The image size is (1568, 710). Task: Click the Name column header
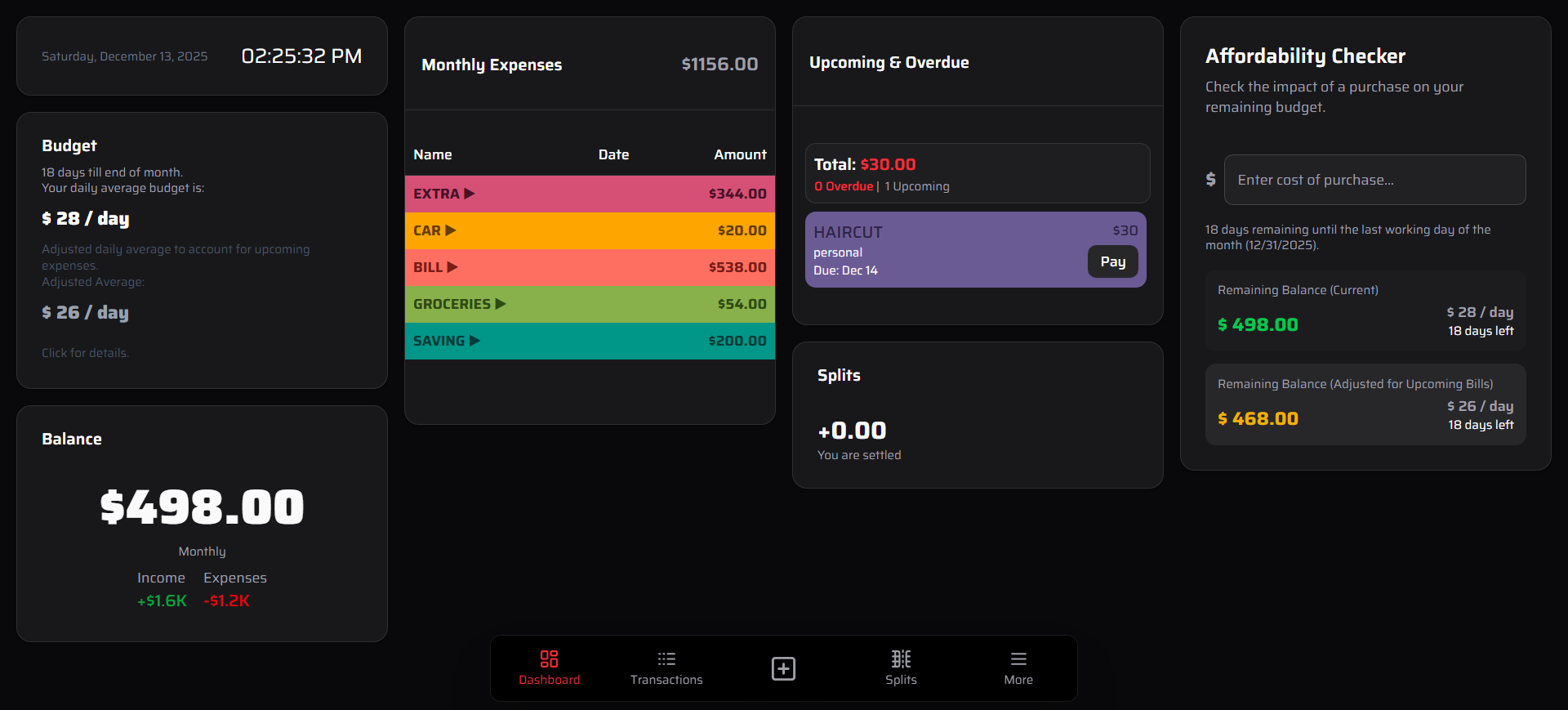pyautogui.click(x=432, y=154)
